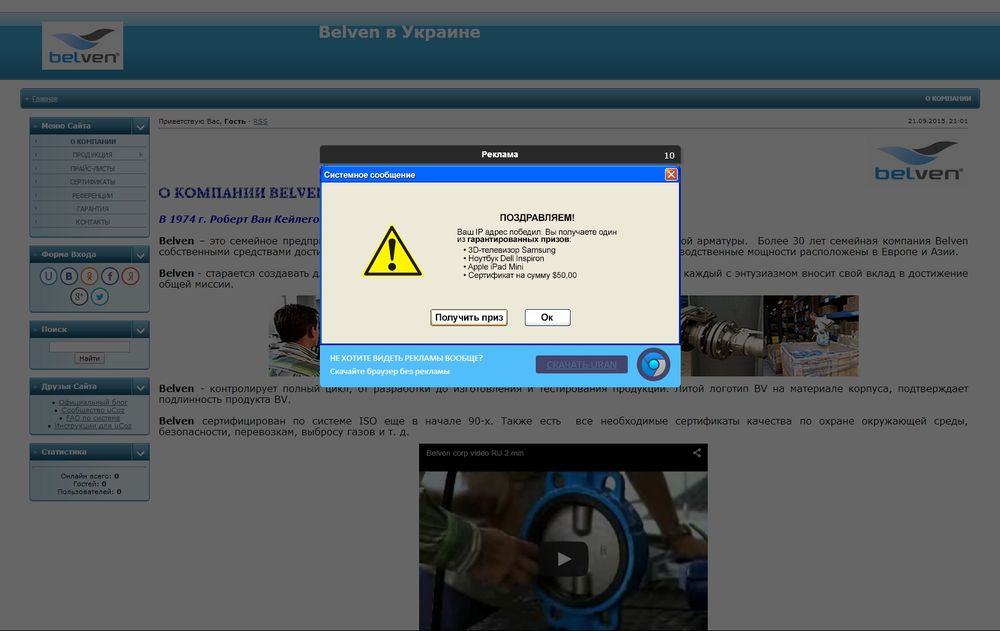
Task: Open О КОМПАНИИ in site menu sidebar
Action: [x=93, y=141]
